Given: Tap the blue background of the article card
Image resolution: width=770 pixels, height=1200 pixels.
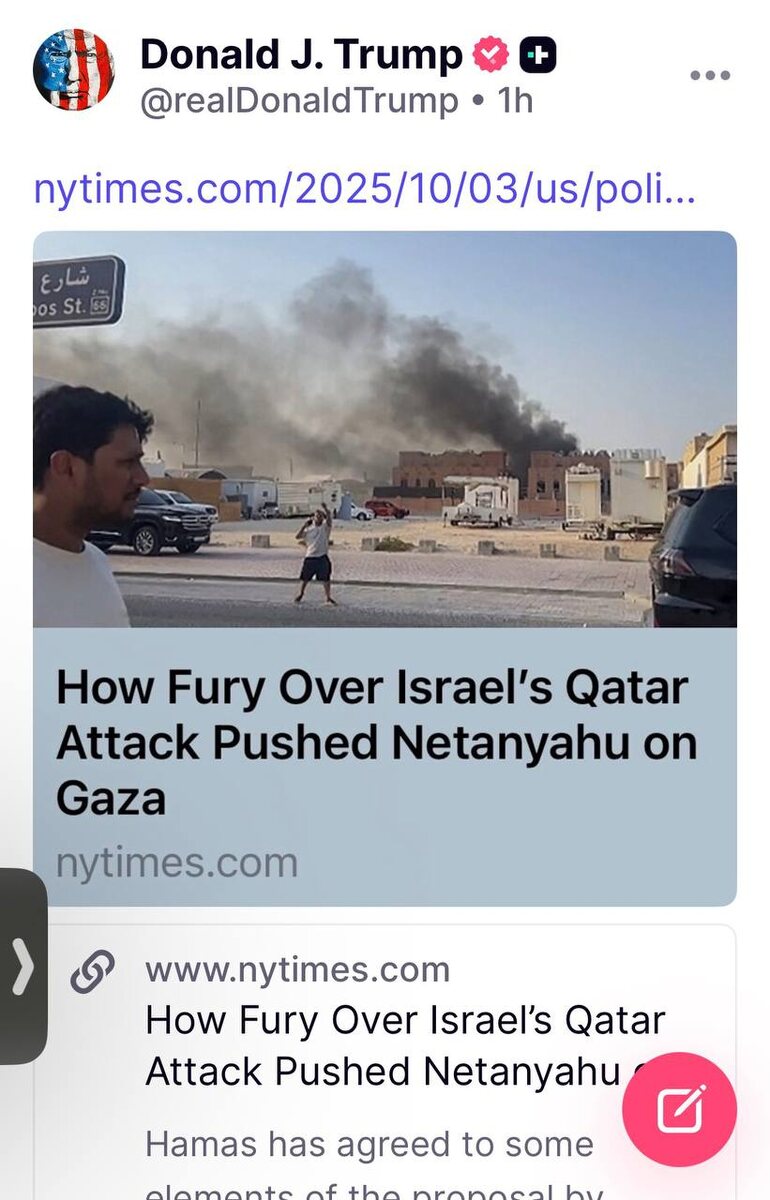Looking at the screenshot, I should tap(520, 860).
